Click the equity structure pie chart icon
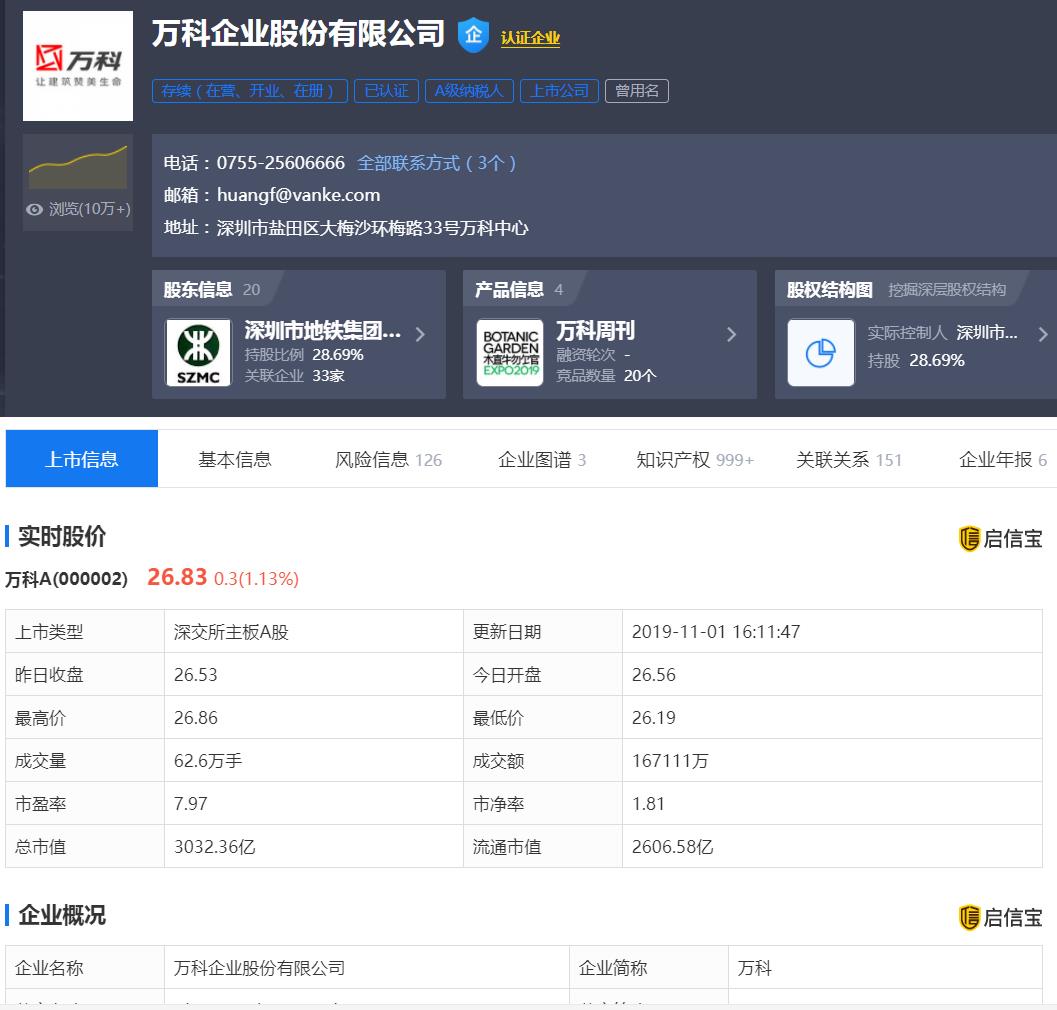 (820, 353)
